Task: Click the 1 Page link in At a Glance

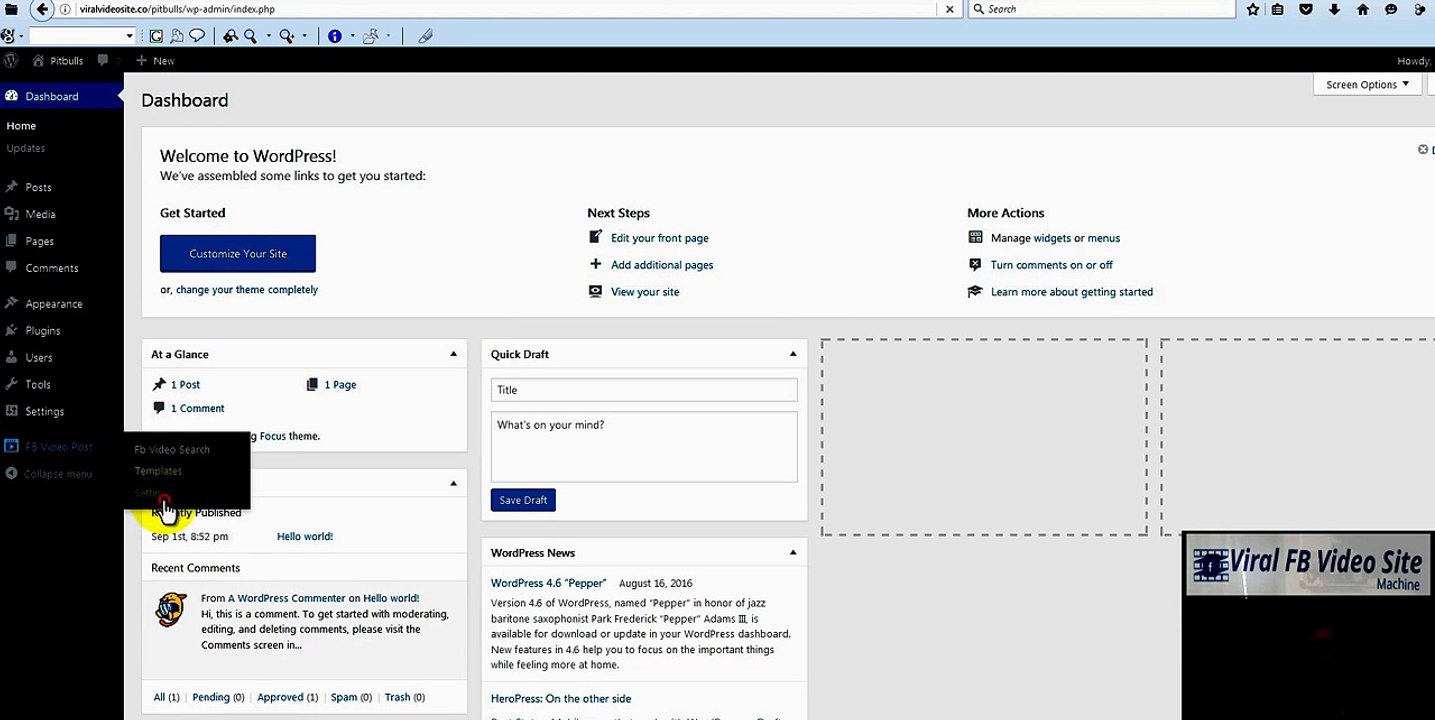Action: (340, 385)
